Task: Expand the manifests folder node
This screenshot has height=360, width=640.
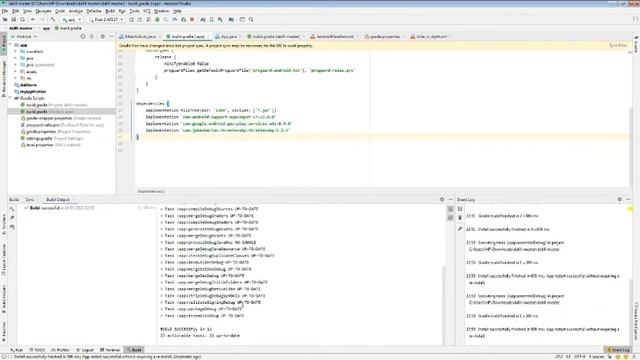Action: tap(16, 52)
